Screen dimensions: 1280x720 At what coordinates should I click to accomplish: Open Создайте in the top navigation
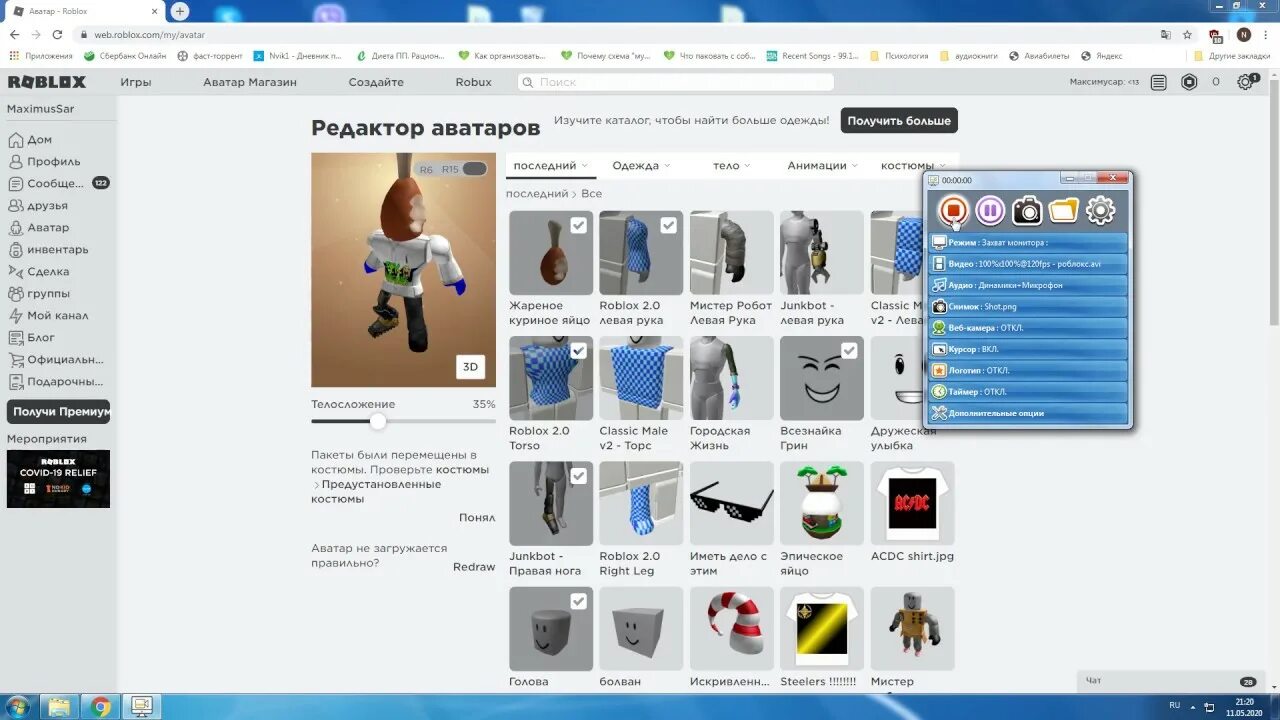(376, 82)
